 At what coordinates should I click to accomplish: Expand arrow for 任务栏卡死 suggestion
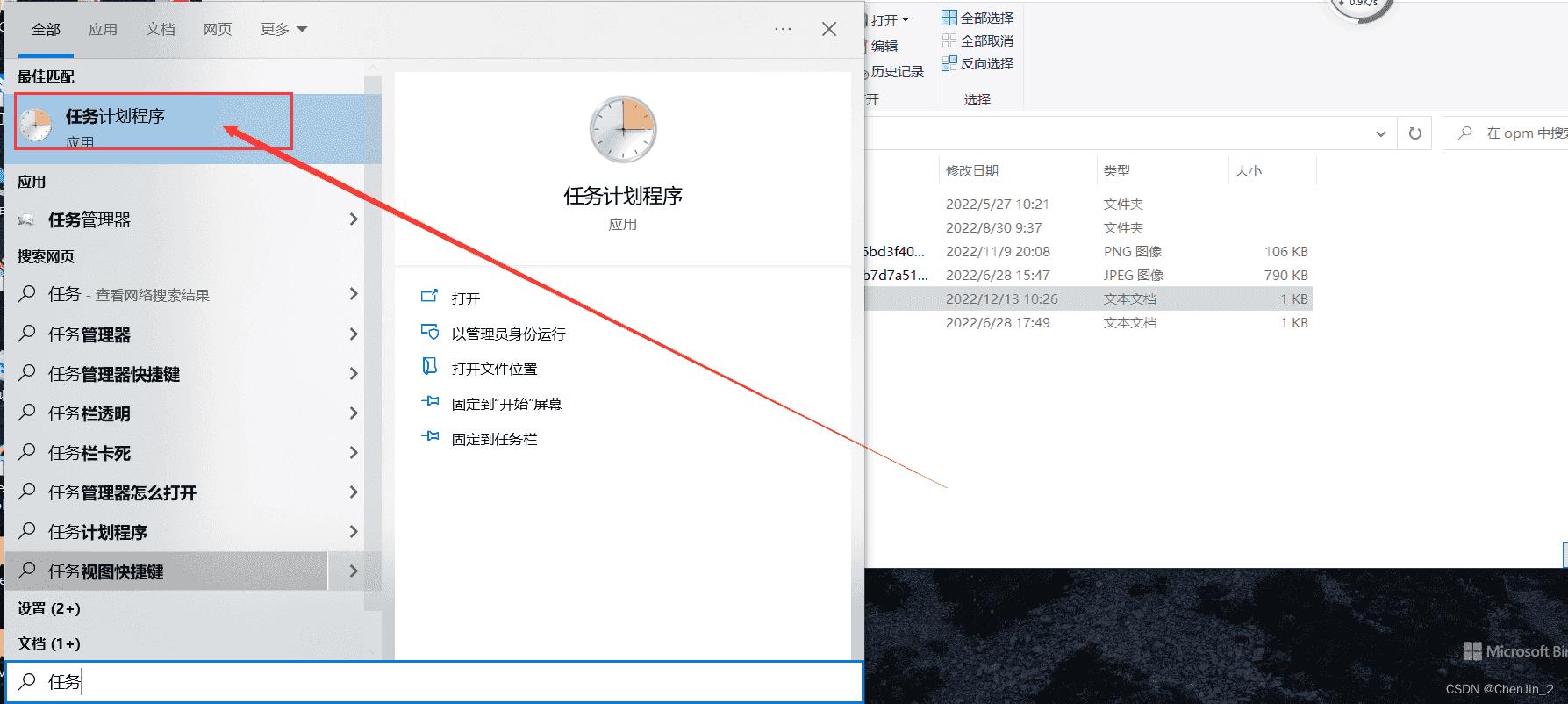pyautogui.click(x=354, y=452)
